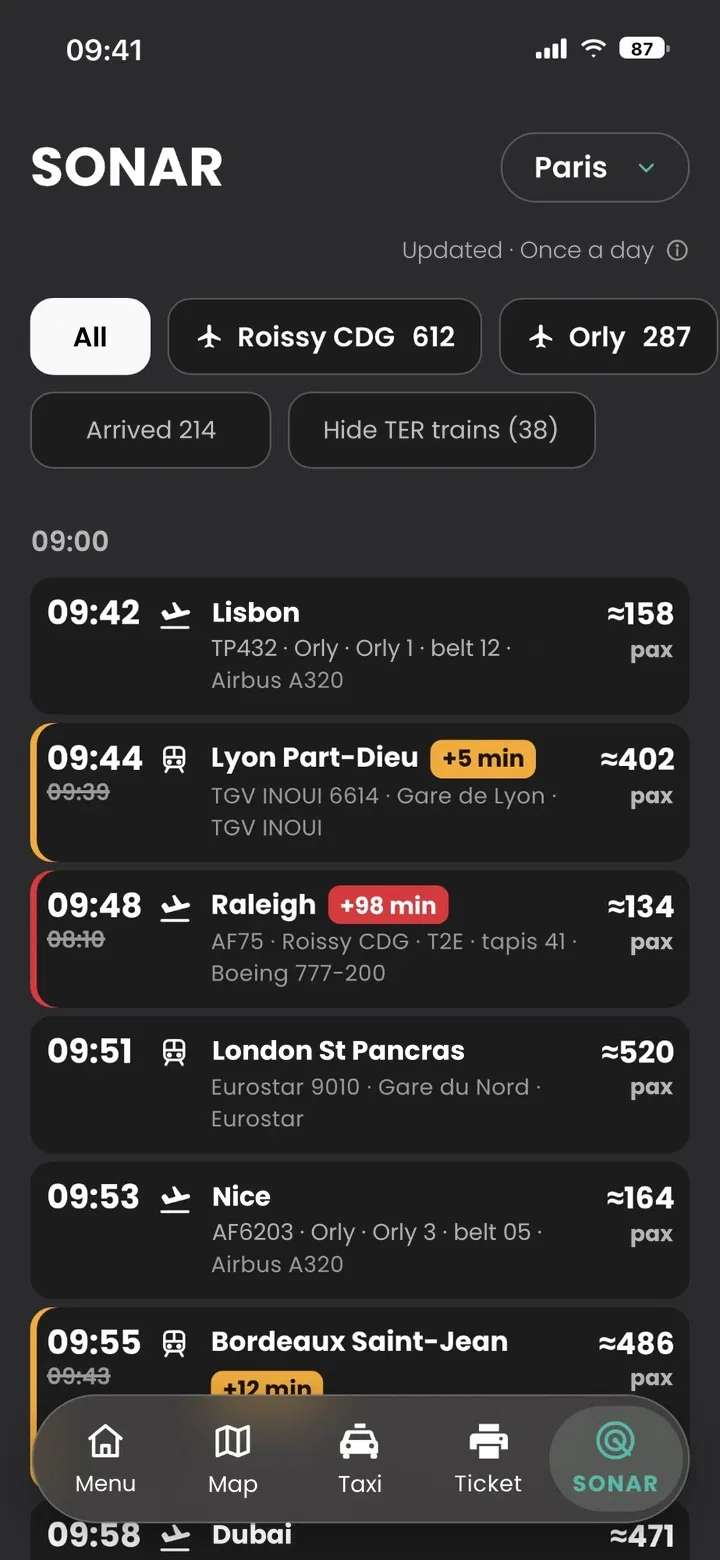Open the Menu home icon
The image size is (720, 1560).
[105, 1441]
